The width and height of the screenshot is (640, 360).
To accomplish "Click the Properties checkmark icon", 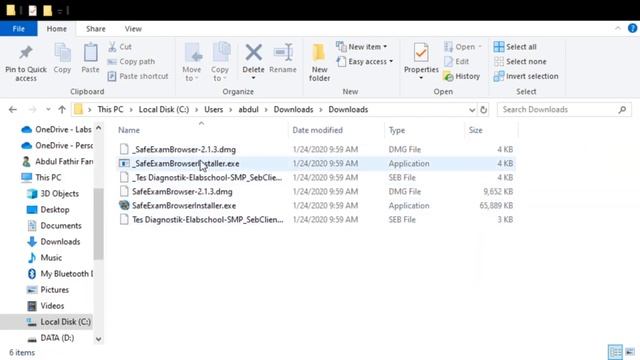I will click(421, 52).
